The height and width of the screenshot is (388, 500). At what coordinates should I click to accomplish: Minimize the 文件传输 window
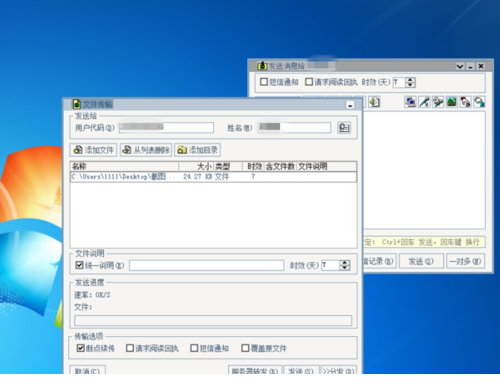pos(350,105)
